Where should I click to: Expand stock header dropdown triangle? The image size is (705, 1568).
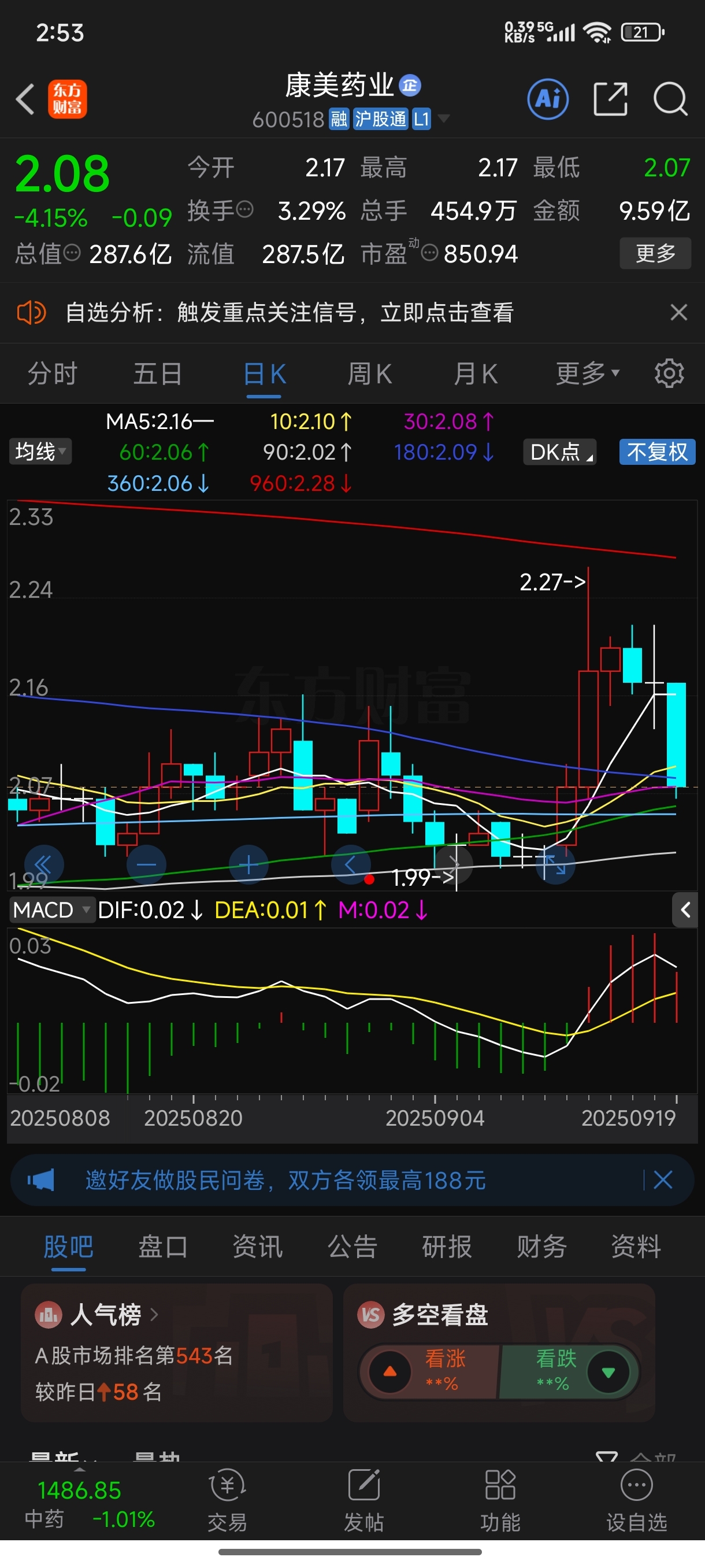click(444, 118)
